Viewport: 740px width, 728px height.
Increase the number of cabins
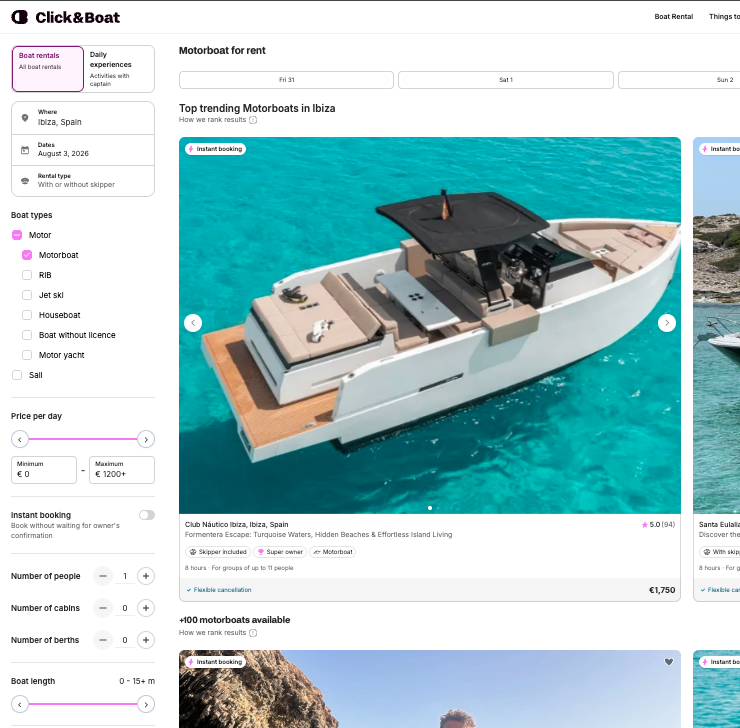[146, 608]
